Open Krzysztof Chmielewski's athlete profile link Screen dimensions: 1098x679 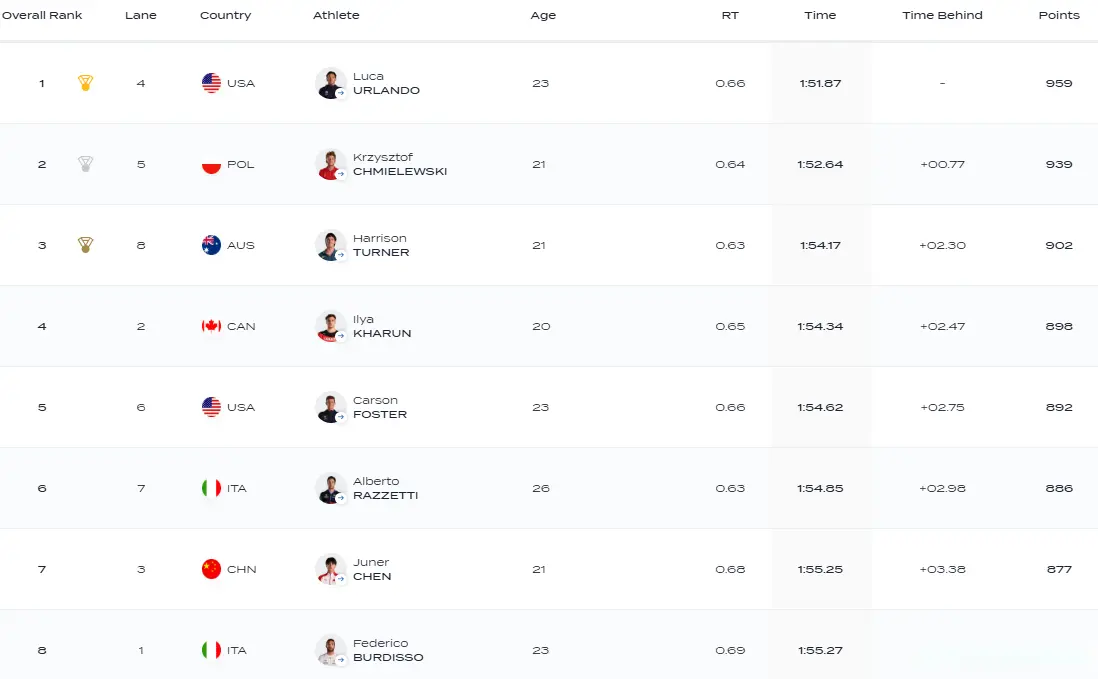click(x=400, y=164)
